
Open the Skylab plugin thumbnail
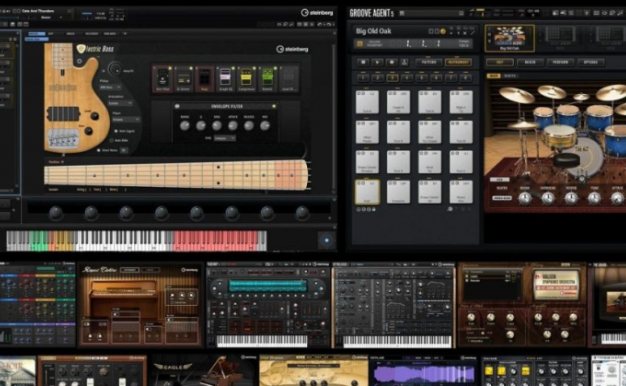point(424,371)
